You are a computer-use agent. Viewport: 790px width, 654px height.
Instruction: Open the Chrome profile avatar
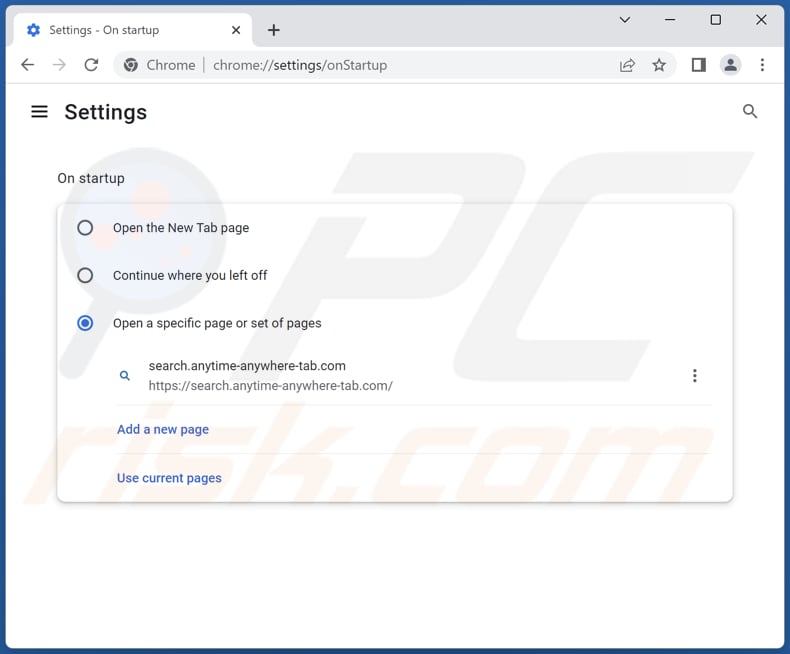click(731, 65)
